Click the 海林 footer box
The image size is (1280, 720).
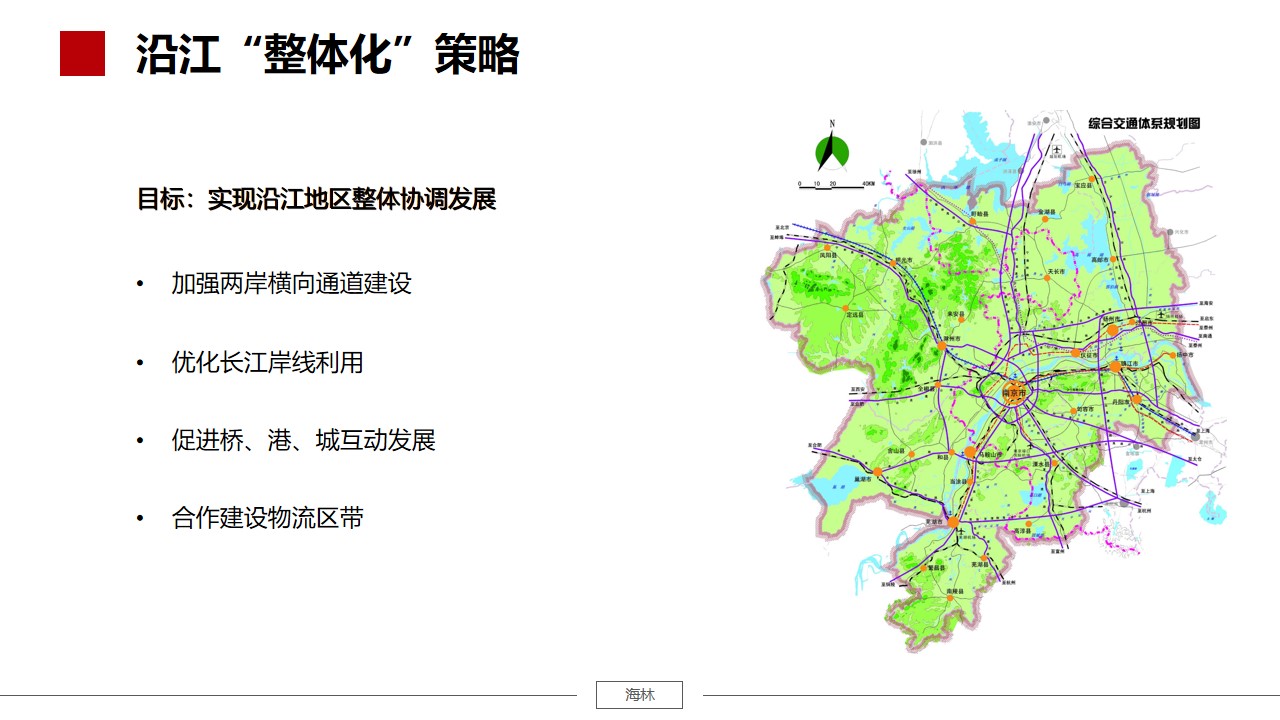pos(639,695)
